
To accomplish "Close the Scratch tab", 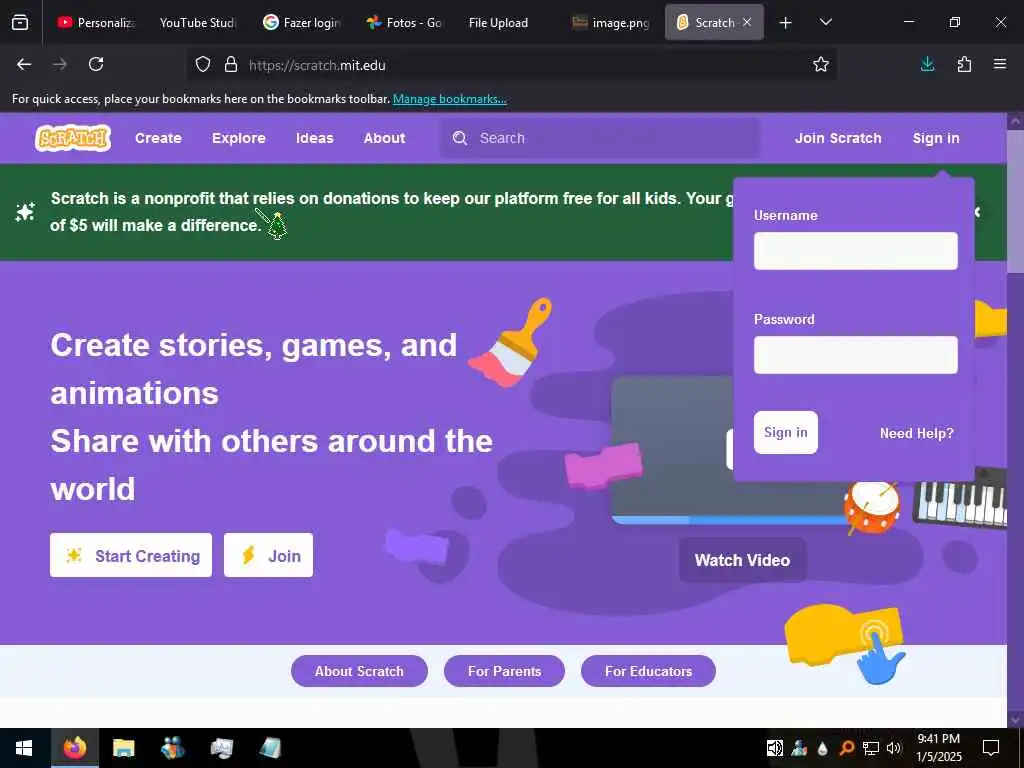I will click(x=747, y=22).
